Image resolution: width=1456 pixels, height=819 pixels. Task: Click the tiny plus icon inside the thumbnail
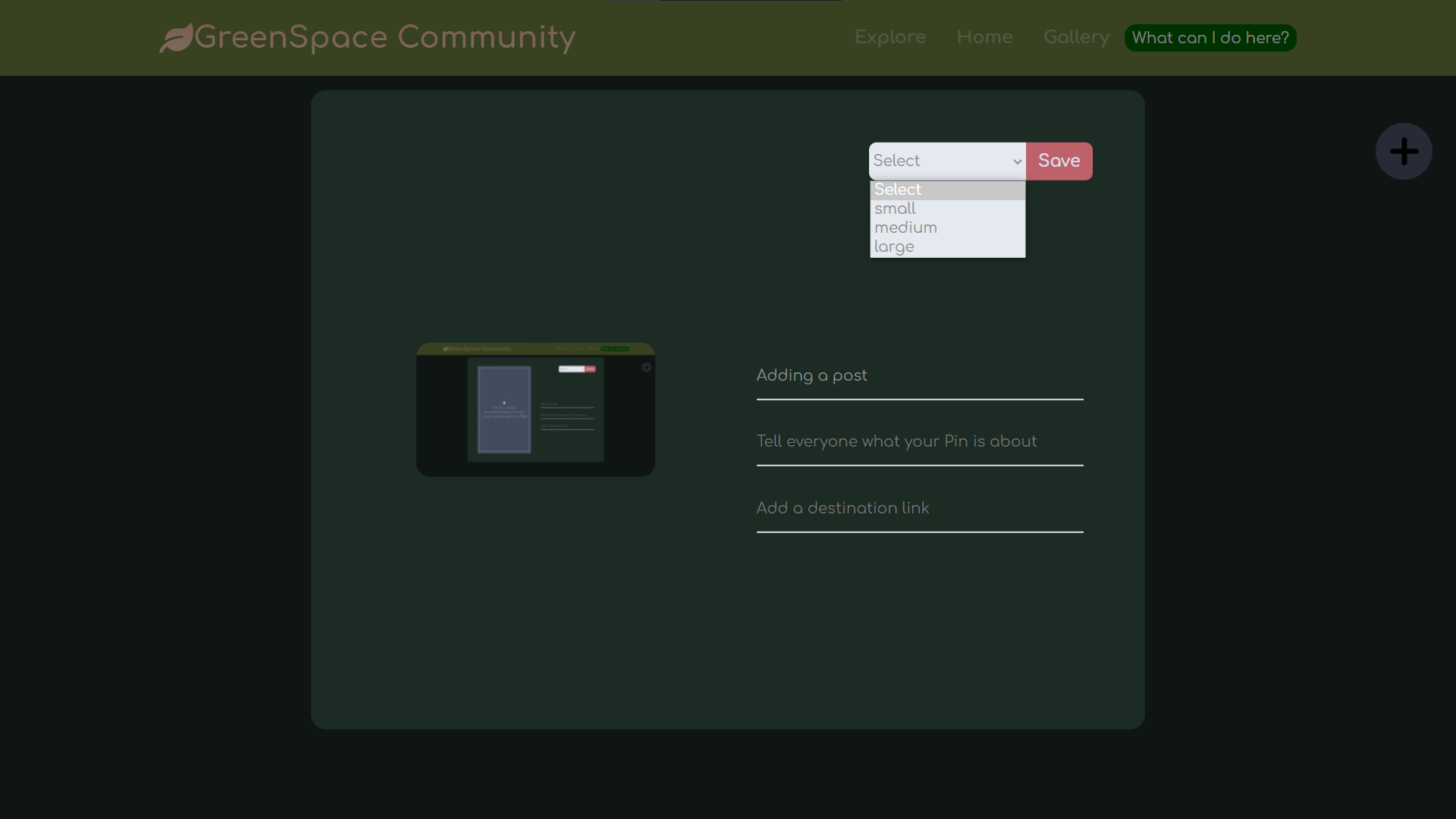coord(647,368)
